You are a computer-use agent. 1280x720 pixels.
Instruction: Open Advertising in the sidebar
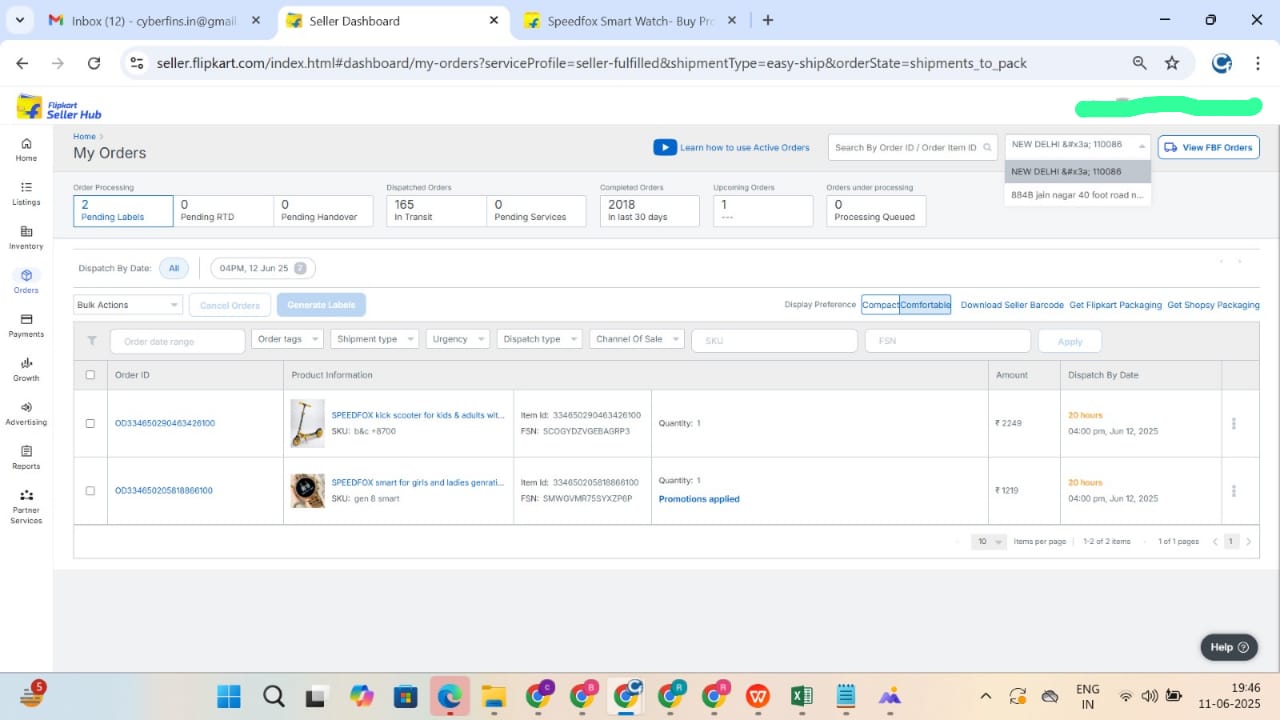tap(26, 413)
